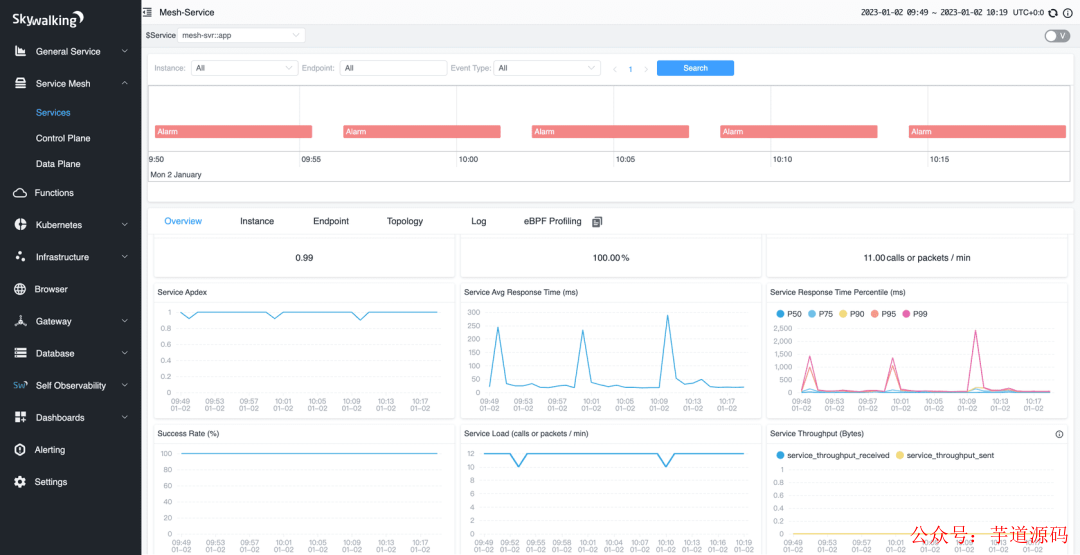Go to previous events page arrow
The height and width of the screenshot is (555, 1080).
click(614, 69)
